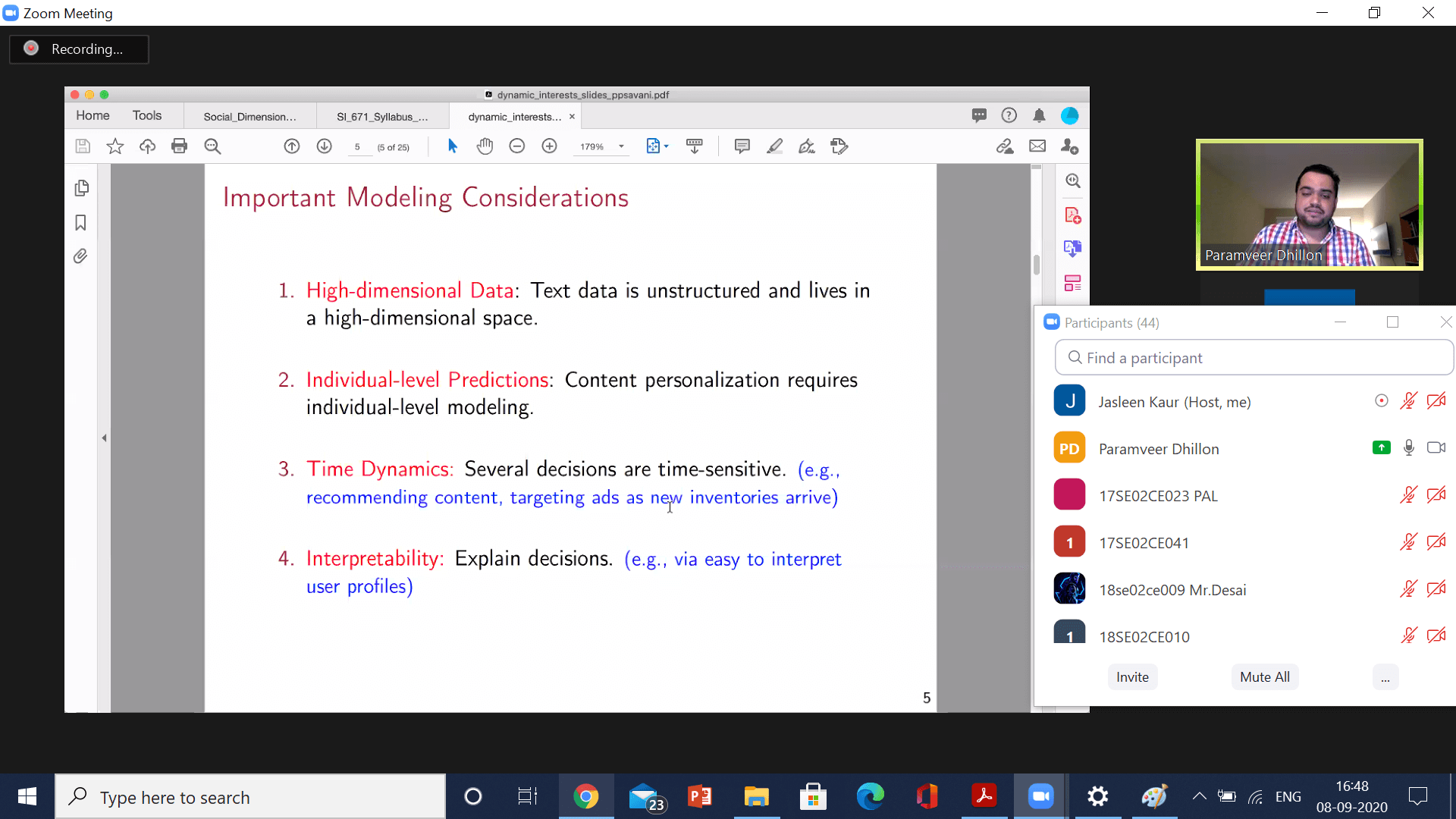1456x819 pixels.
Task: Click Paramveer Dhillon's video thumbnail
Action: [x=1310, y=205]
